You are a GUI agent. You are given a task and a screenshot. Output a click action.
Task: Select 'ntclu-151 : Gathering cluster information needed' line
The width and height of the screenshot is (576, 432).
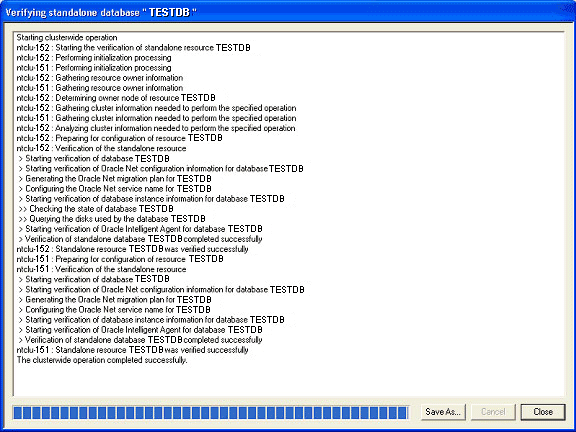click(x=156, y=118)
